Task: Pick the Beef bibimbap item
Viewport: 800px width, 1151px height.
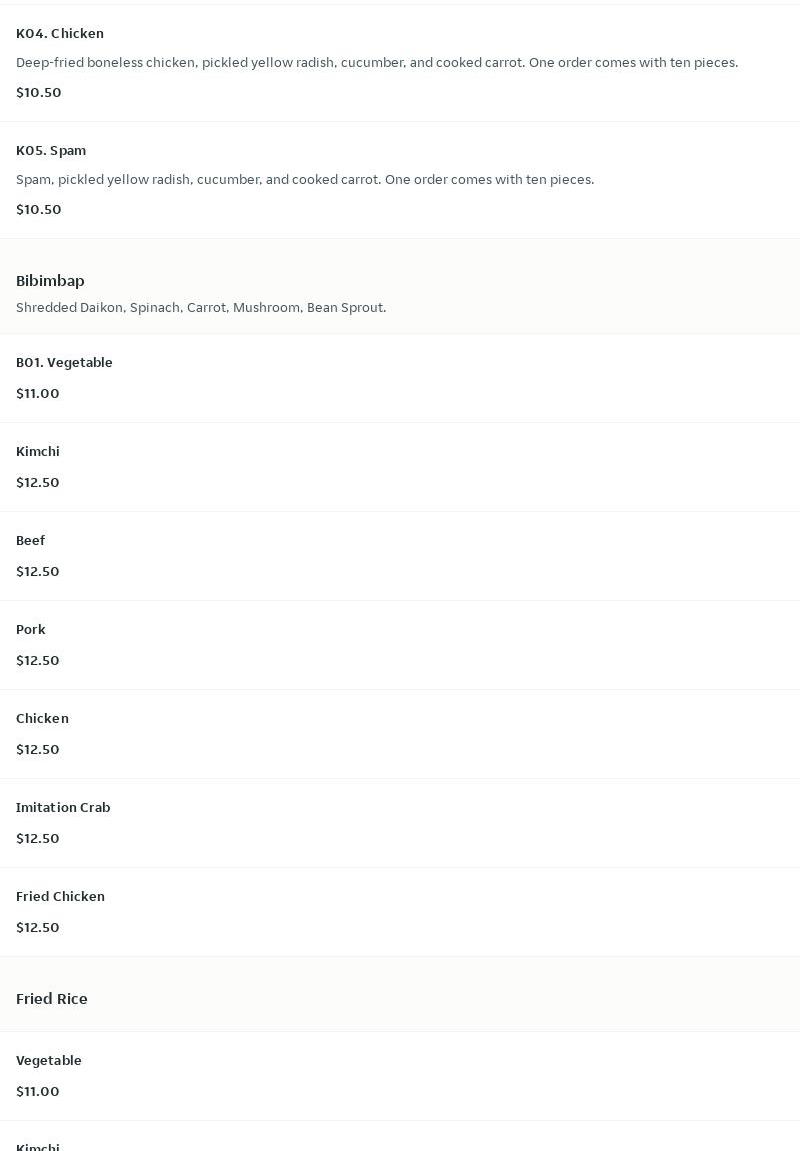Action: (31, 540)
